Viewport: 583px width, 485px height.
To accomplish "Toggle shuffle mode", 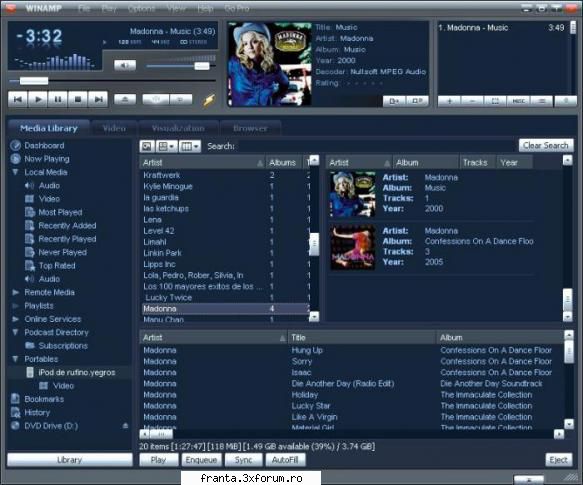I will (156, 99).
